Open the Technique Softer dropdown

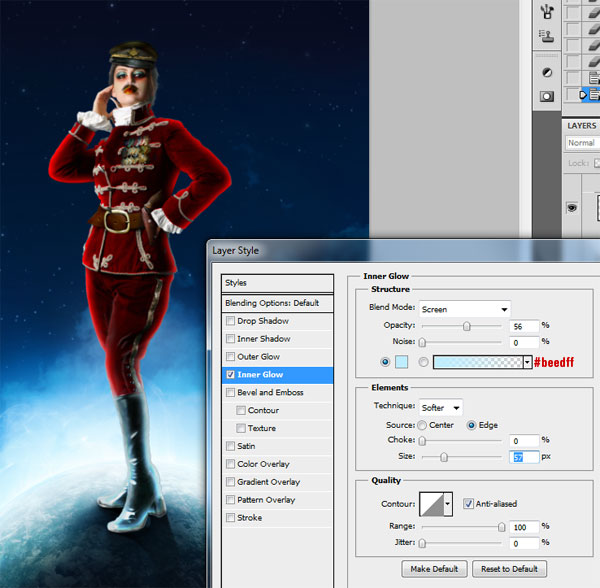tap(441, 408)
